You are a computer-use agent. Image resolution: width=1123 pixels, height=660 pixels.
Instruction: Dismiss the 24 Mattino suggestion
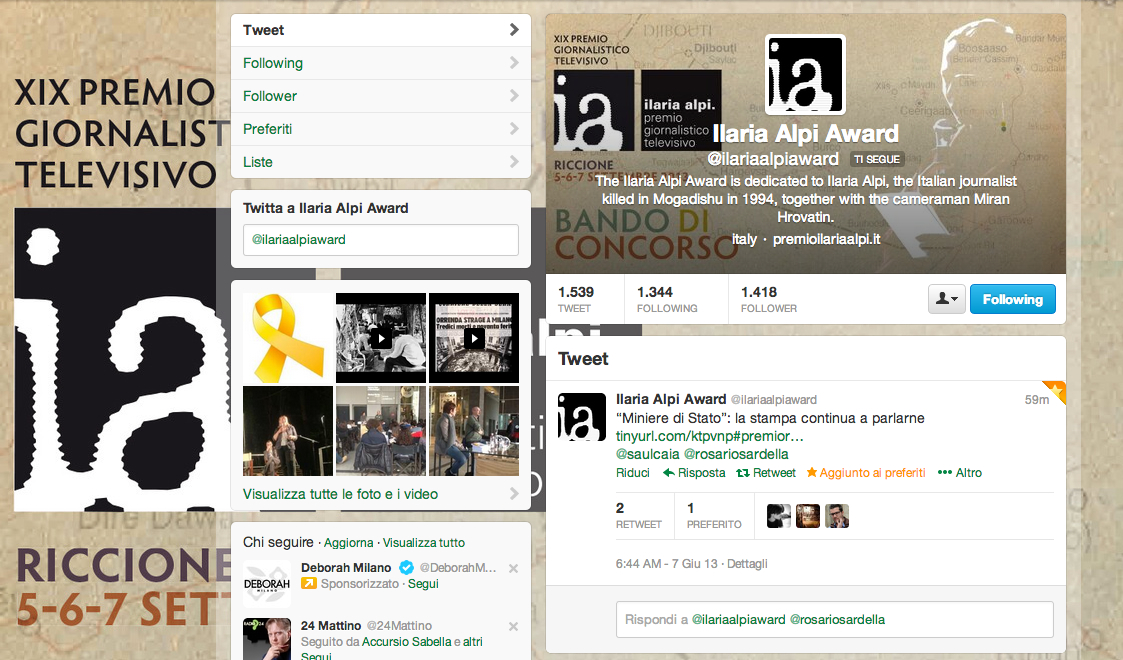[514, 626]
